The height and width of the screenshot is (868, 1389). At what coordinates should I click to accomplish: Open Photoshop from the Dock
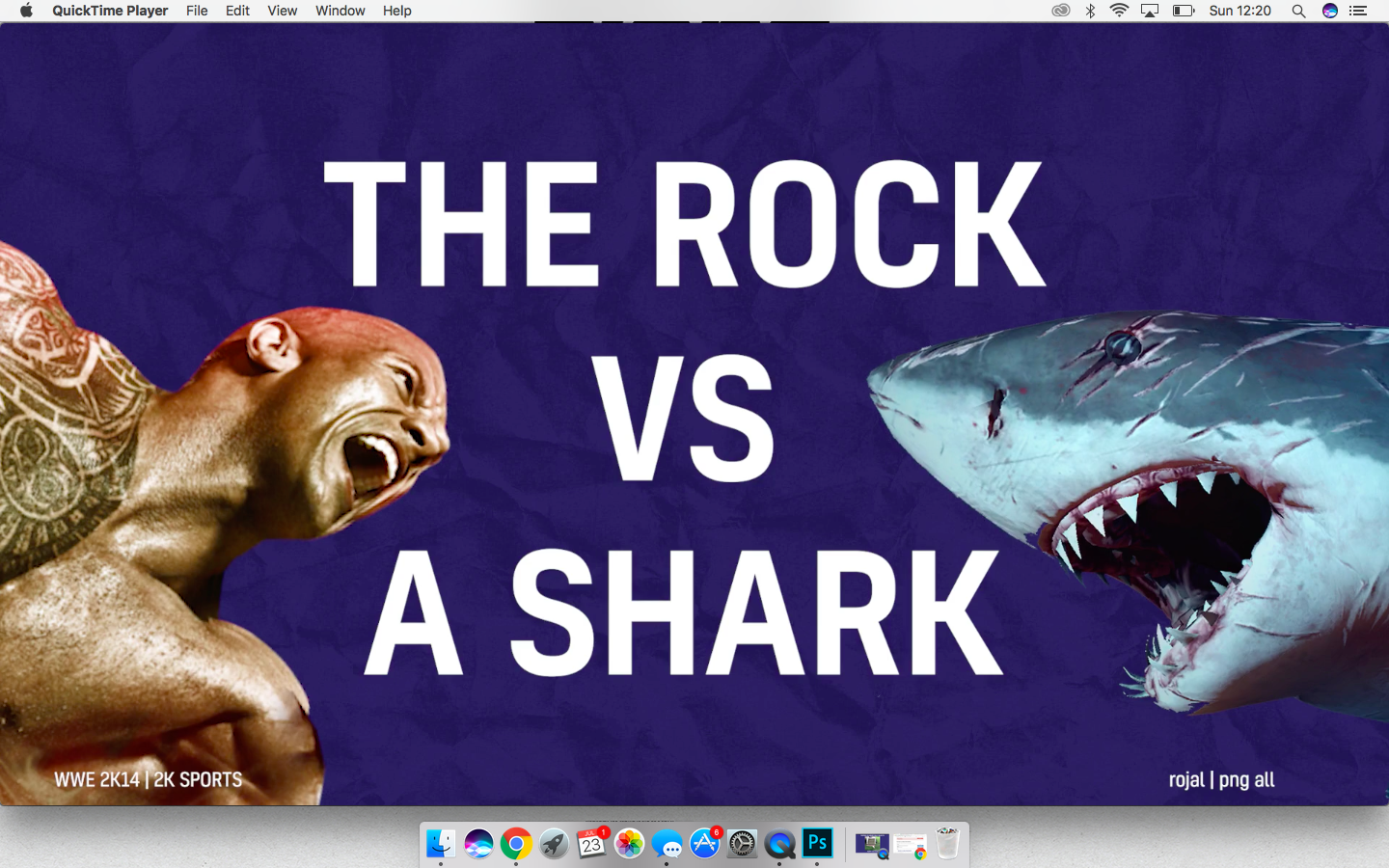pos(817,843)
